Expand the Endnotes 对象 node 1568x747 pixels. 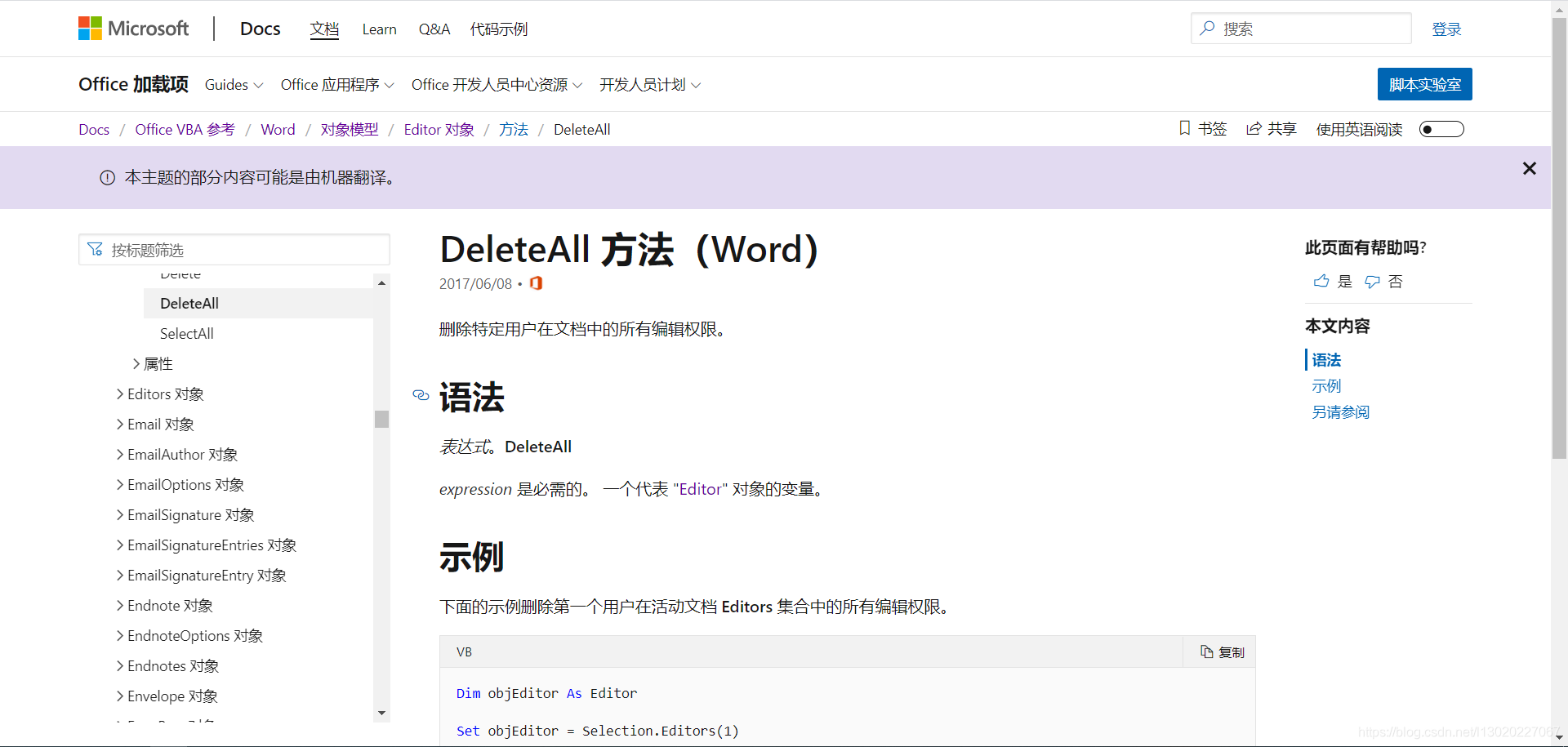(120, 666)
